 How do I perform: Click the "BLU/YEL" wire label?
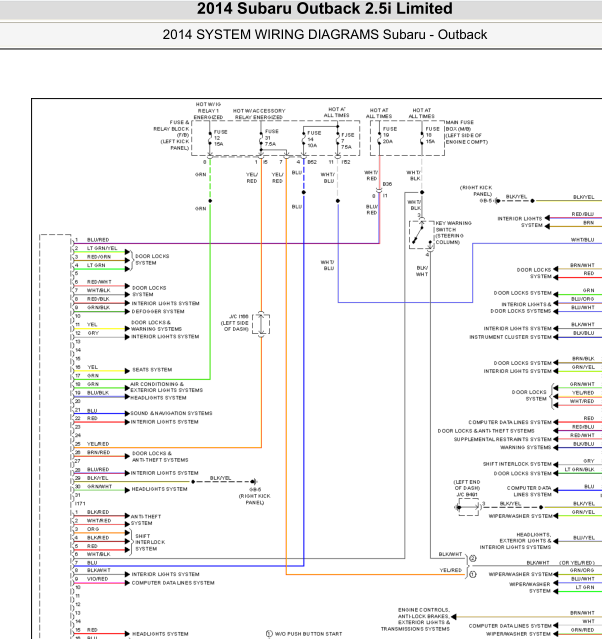(584, 538)
